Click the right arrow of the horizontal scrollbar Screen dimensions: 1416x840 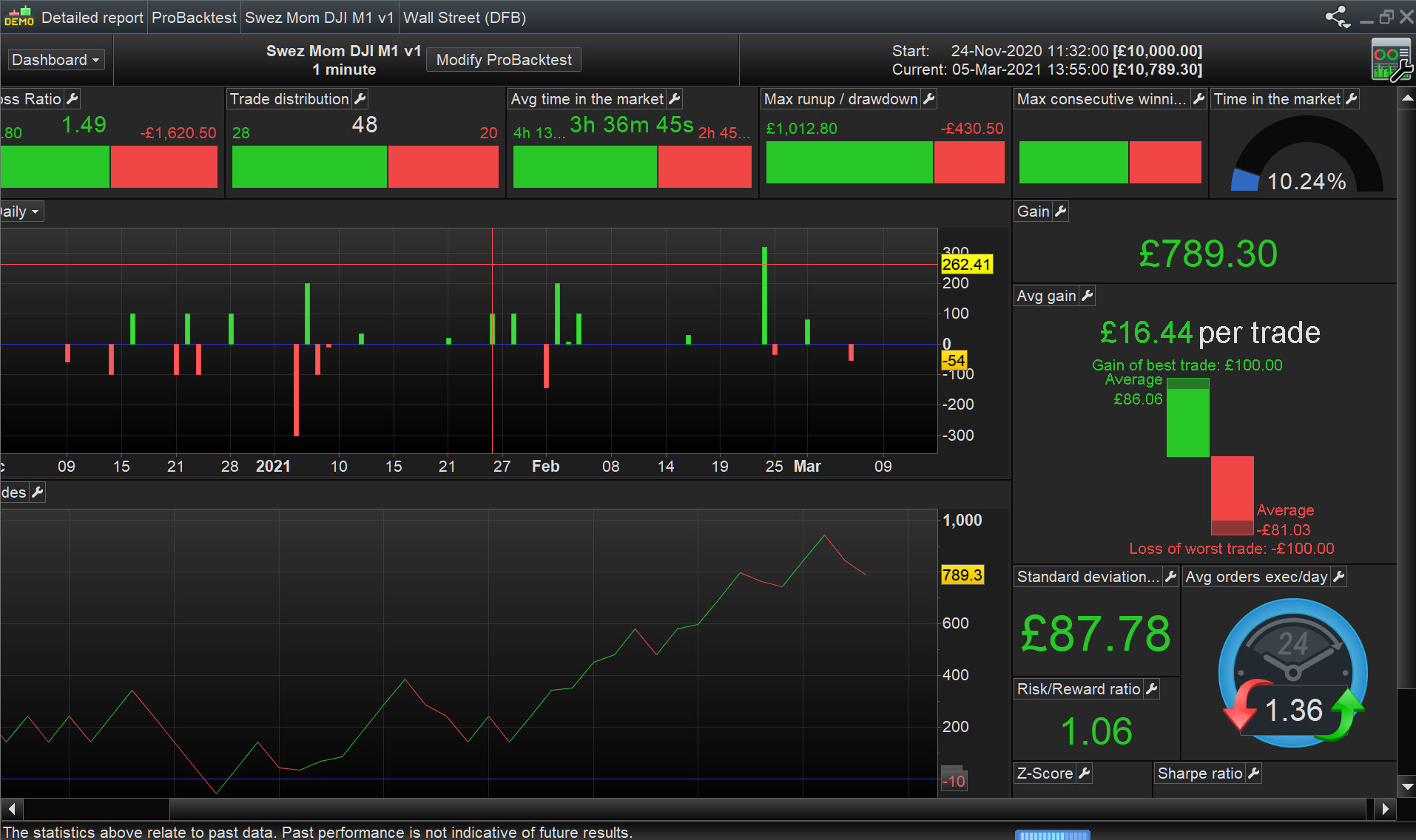(1386, 809)
